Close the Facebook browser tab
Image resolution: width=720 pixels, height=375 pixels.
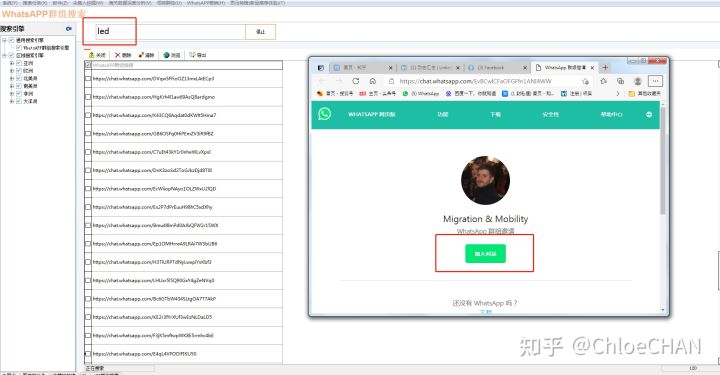coord(525,68)
